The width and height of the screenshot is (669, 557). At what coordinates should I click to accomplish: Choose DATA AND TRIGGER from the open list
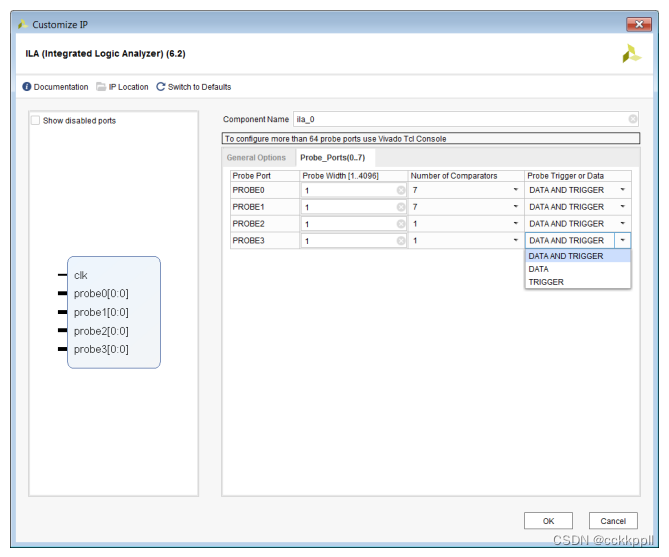coord(578,256)
